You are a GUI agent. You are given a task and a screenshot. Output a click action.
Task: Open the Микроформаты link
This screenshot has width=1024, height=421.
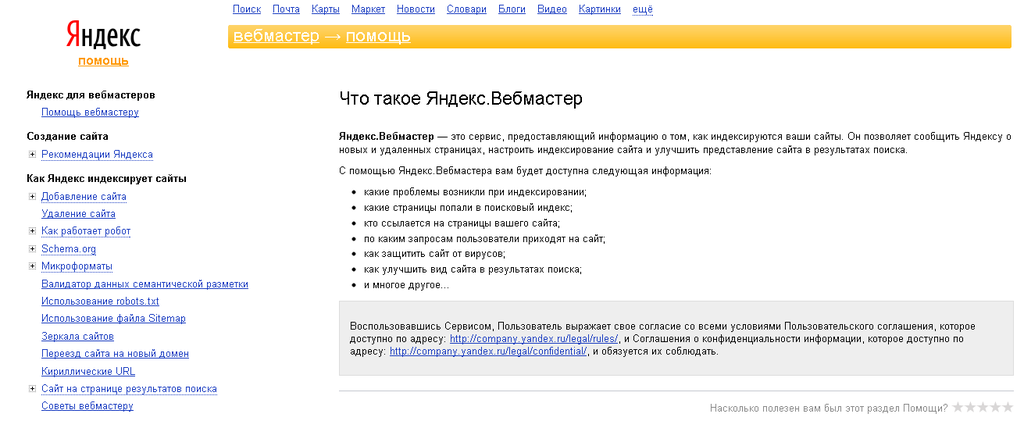click(x=77, y=266)
